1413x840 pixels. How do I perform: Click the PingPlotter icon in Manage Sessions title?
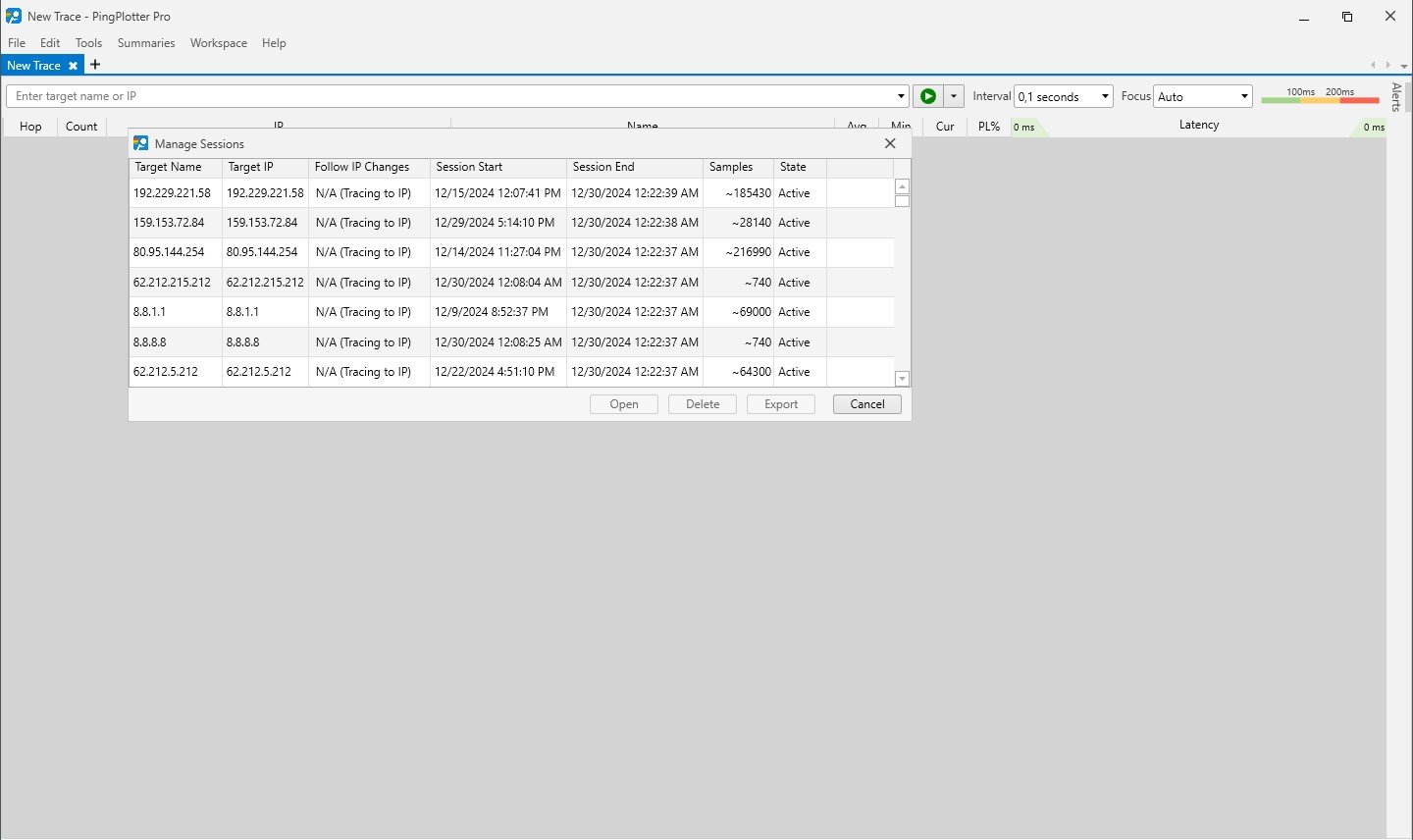click(x=141, y=143)
